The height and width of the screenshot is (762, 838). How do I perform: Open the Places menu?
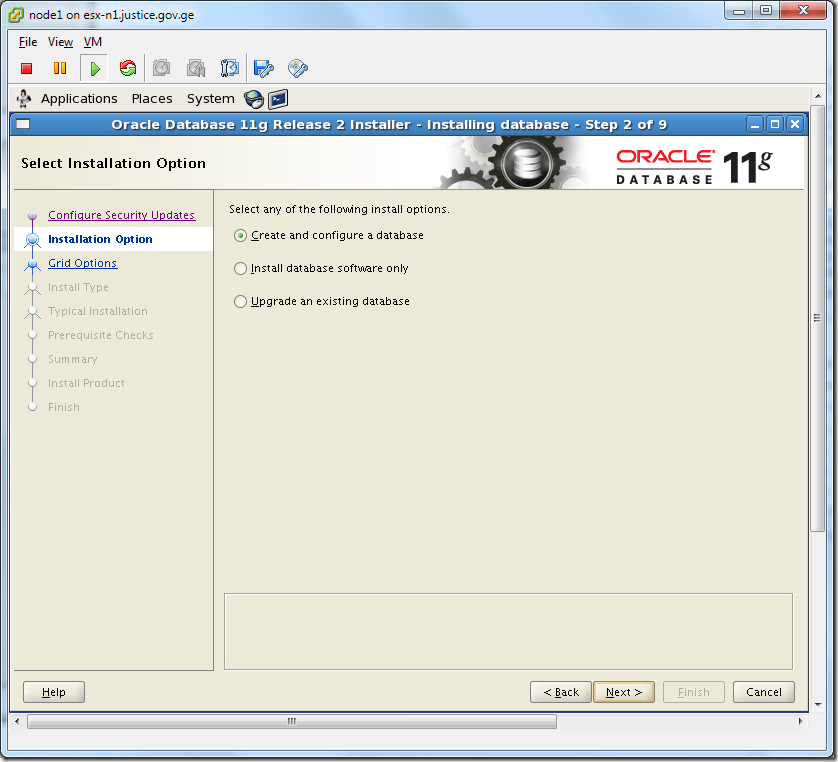coord(152,98)
